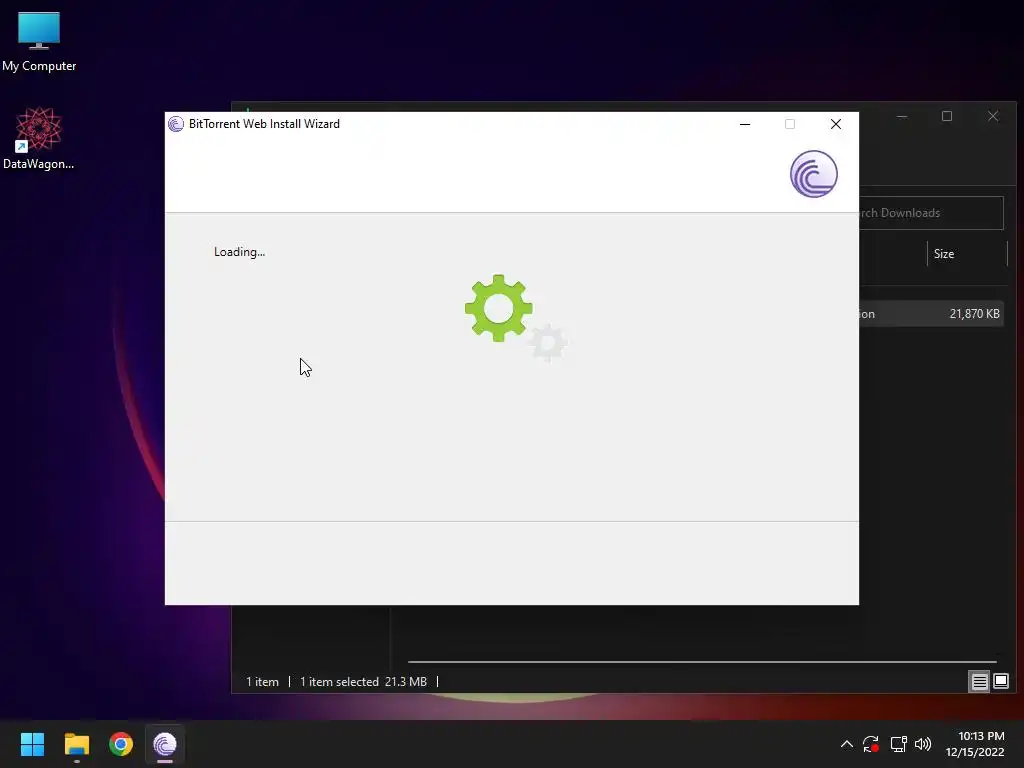The width and height of the screenshot is (1024, 768).
Task: Click the BitTorrent logo in the wizard header
Action: click(813, 174)
